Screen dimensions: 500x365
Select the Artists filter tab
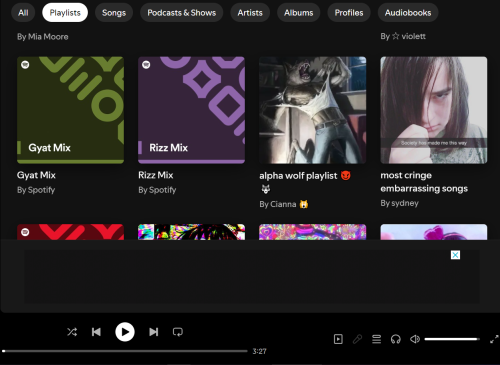(250, 13)
